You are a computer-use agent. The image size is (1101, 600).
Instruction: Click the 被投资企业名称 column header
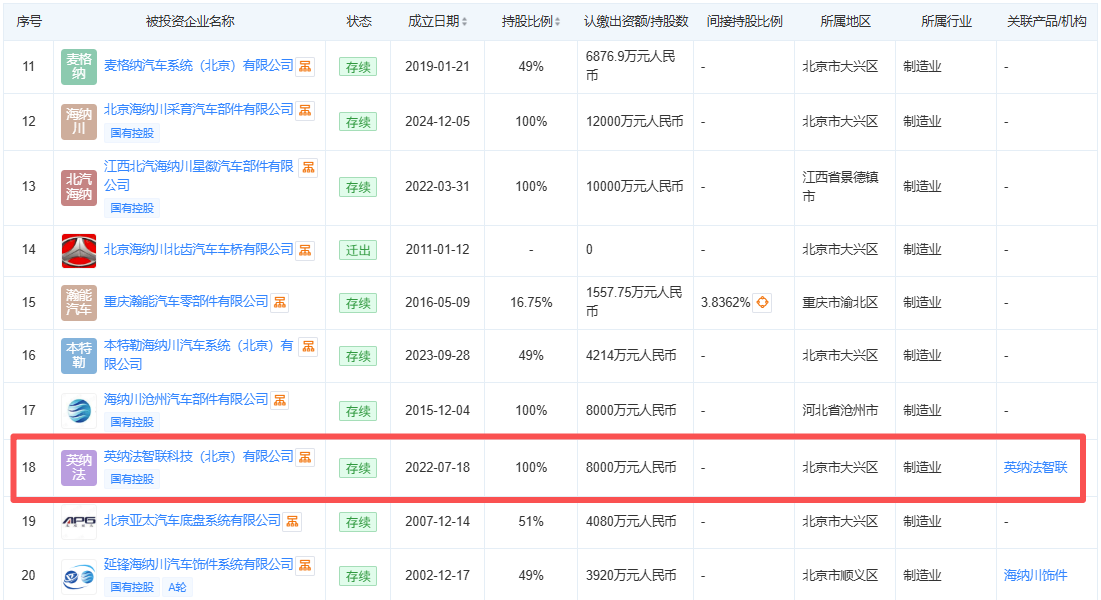[190, 22]
